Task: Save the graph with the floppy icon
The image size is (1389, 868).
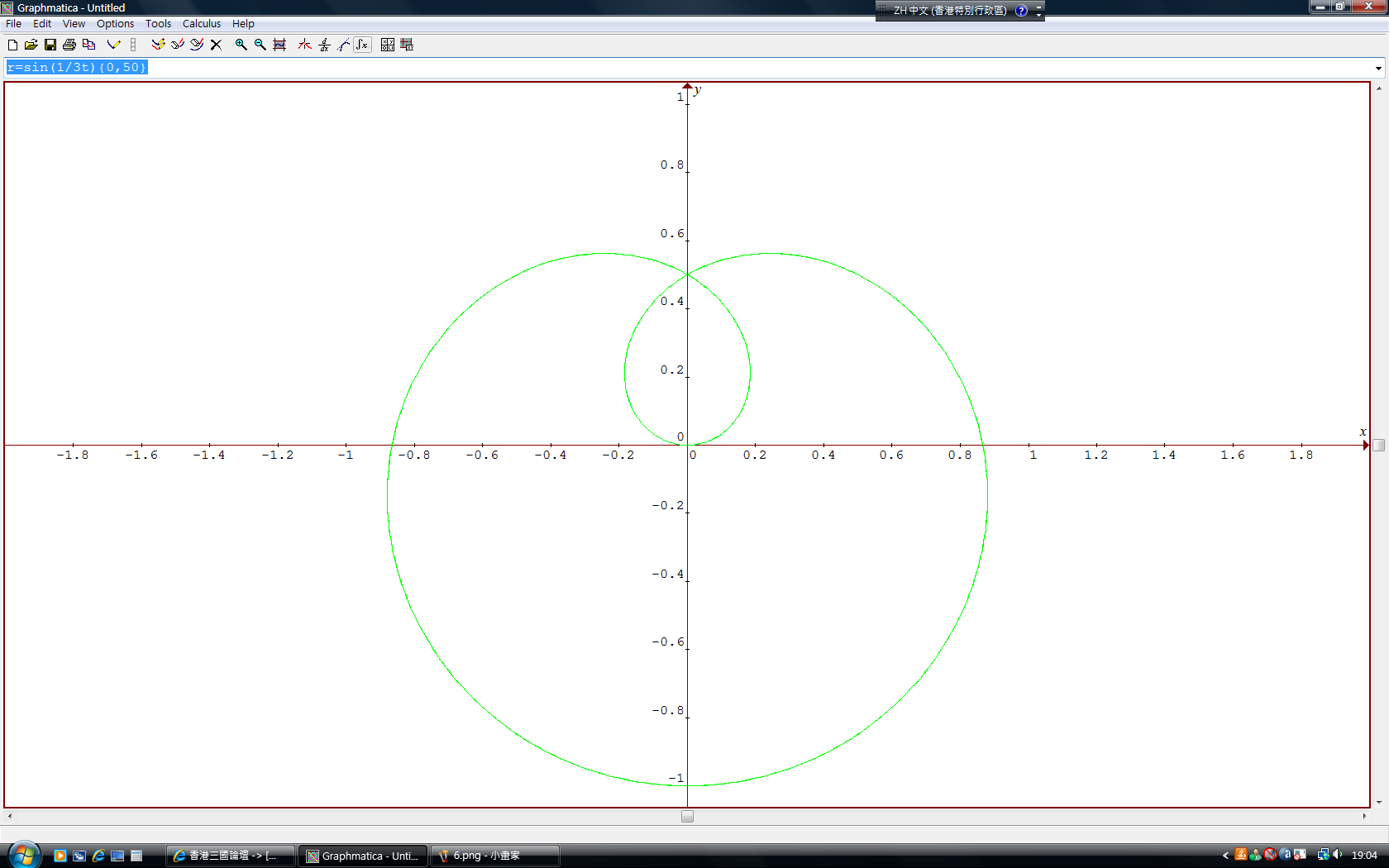Action: pos(50,45)
